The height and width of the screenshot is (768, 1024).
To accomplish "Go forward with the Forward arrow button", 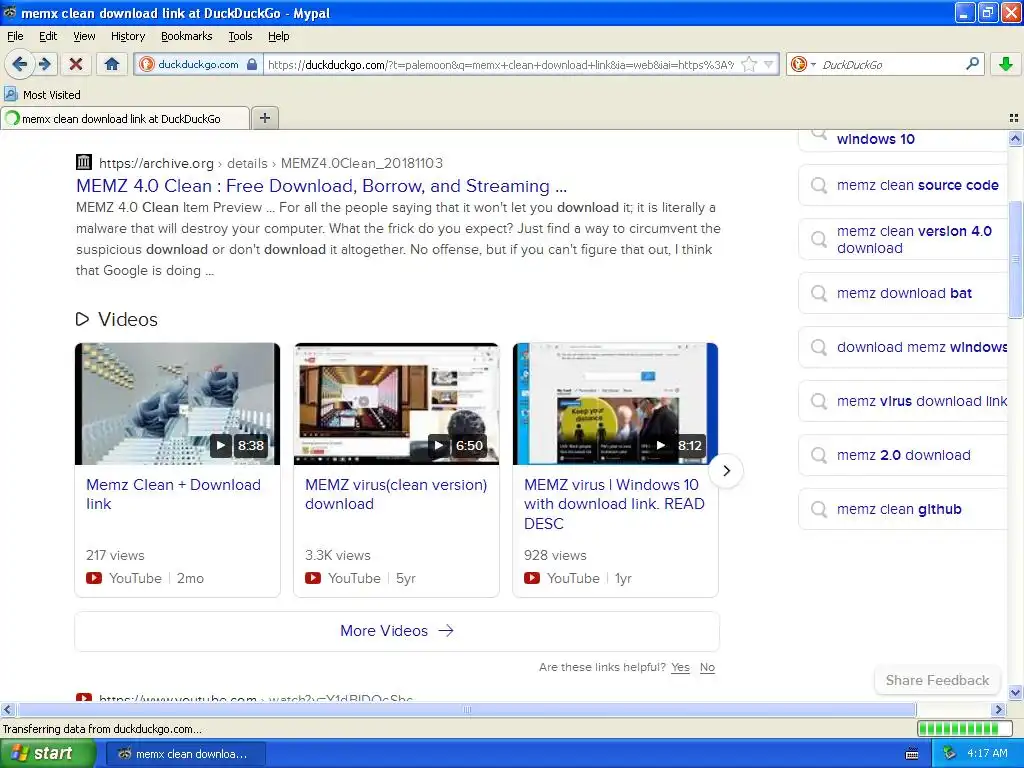I will (45, 64).
